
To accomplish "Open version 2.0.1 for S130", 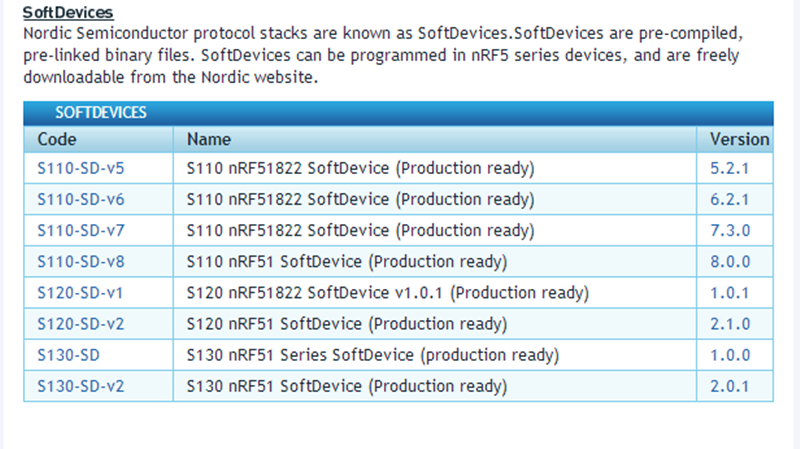I will (x=729, y=386).
